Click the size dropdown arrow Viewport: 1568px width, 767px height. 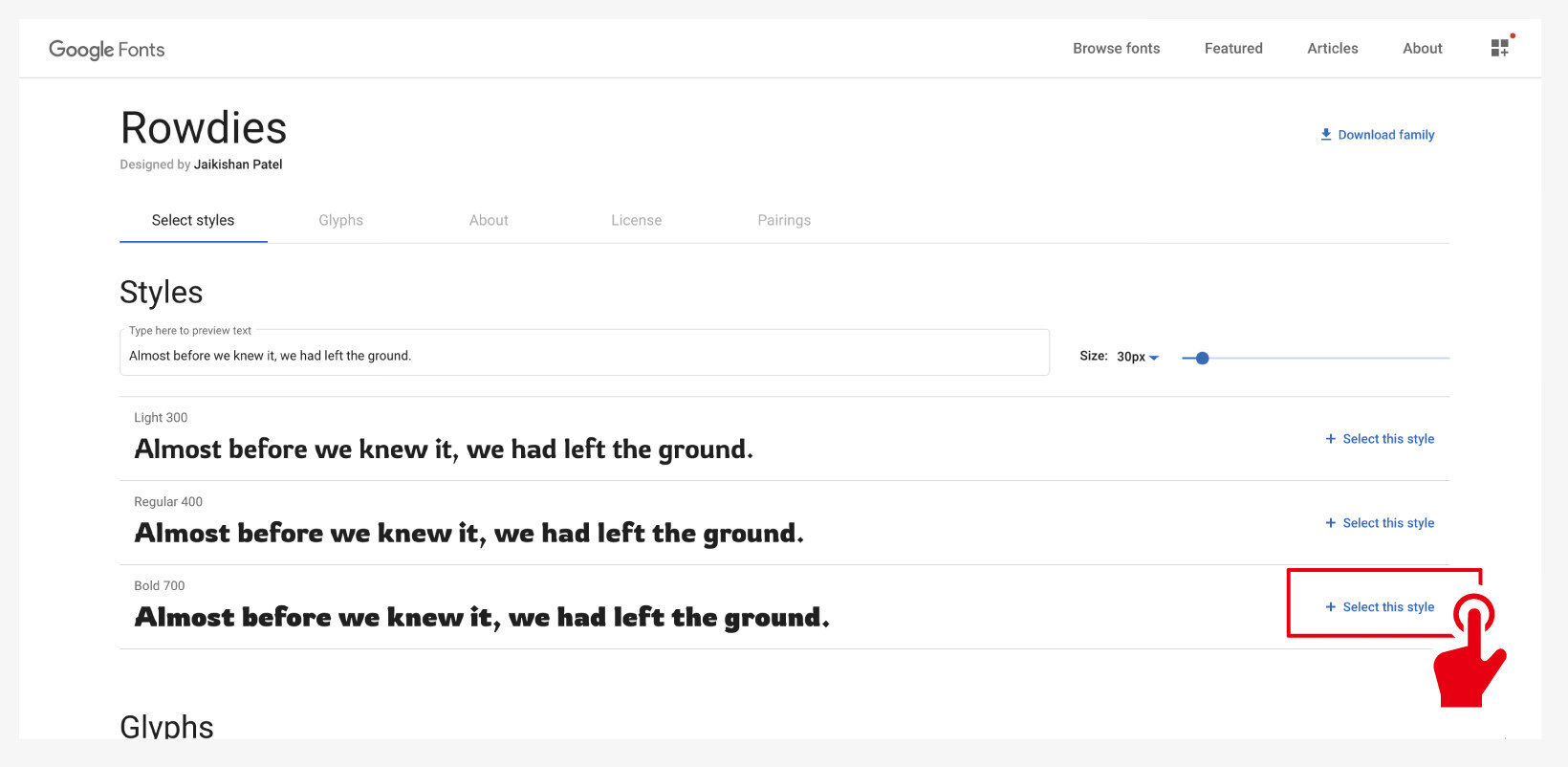pyautogui.click(x=1154, y=358)
